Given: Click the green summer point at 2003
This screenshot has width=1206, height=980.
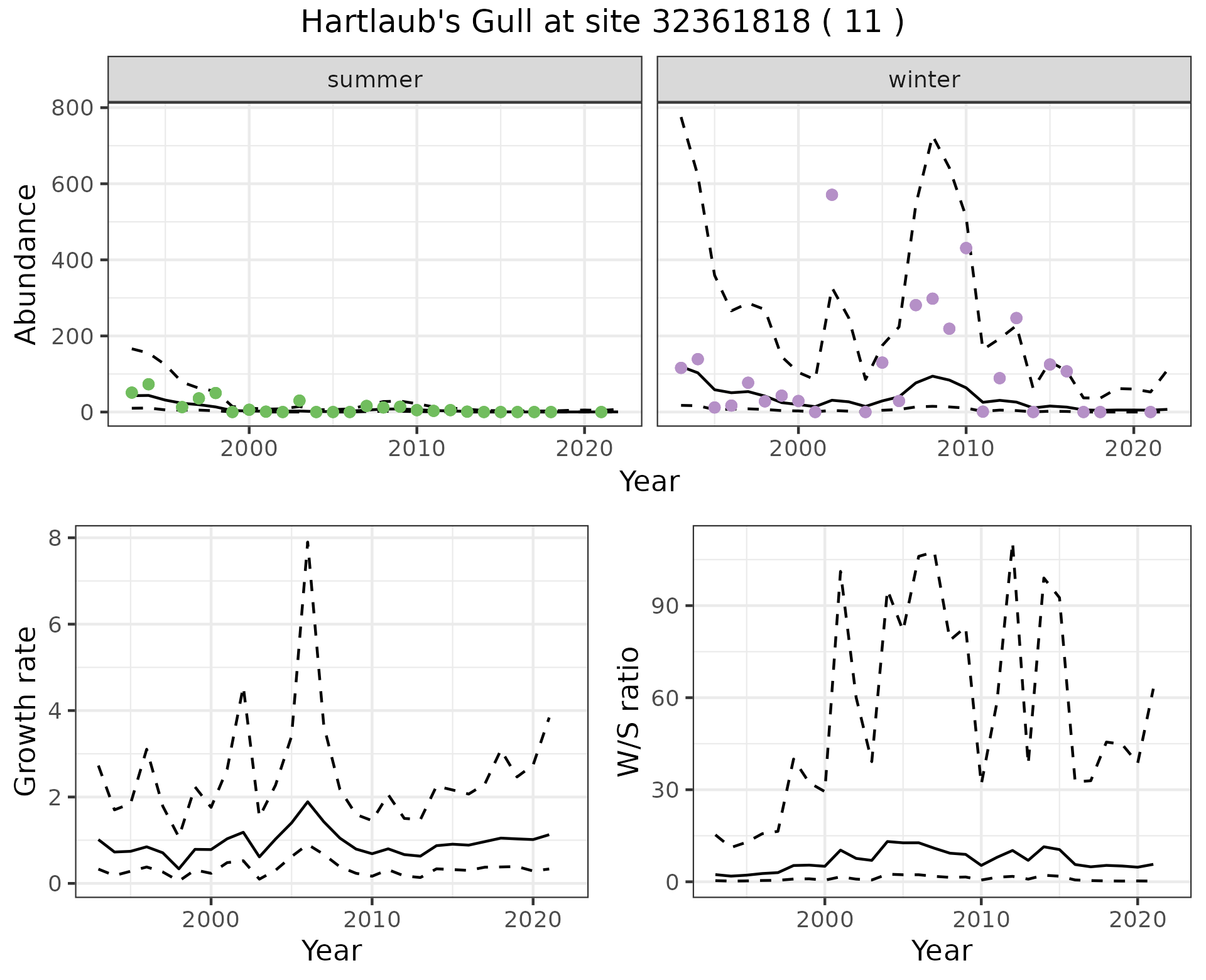Looking at the screenshot, I should pyautogui.click(x=300, y=401).
